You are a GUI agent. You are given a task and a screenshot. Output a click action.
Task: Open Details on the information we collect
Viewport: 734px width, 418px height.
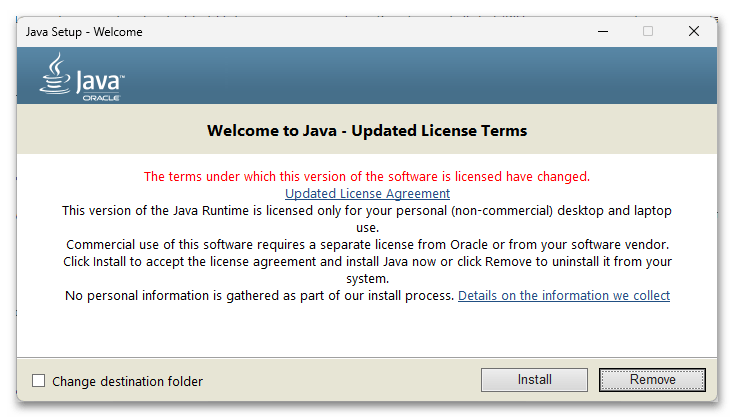pos(564,295)
